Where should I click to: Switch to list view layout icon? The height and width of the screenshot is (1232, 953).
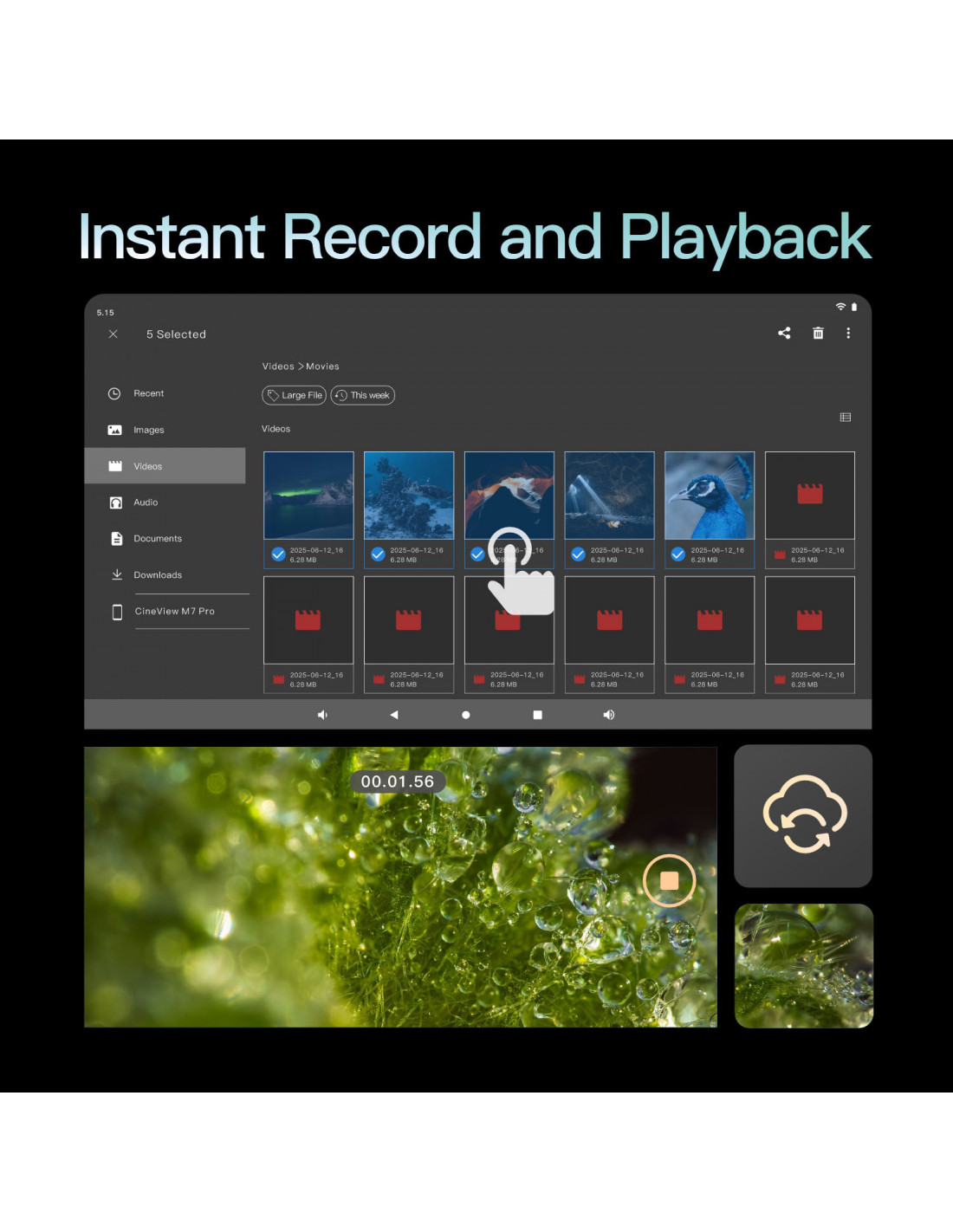pyautogui.click(x=846, y=418)
